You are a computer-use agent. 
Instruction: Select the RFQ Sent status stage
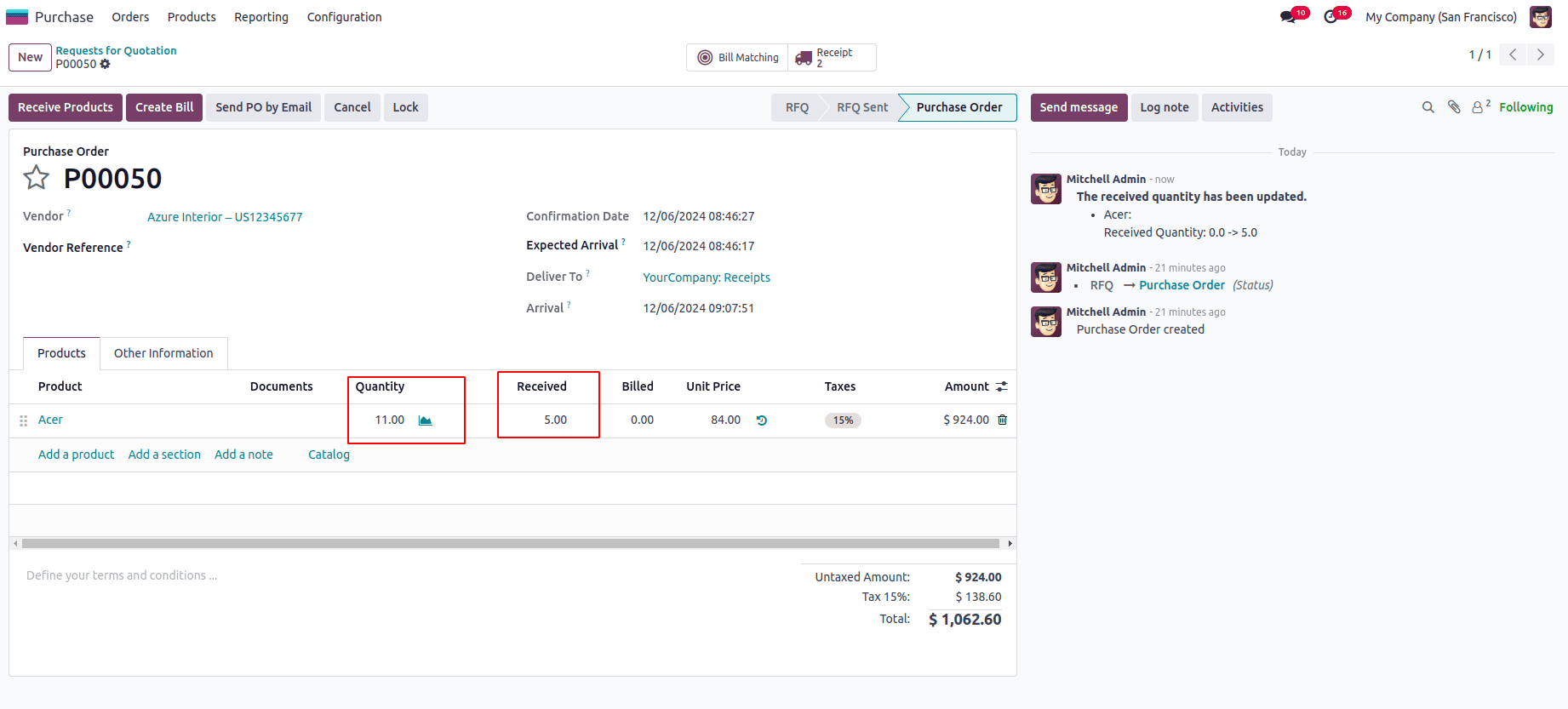click(x=861, y=107)
